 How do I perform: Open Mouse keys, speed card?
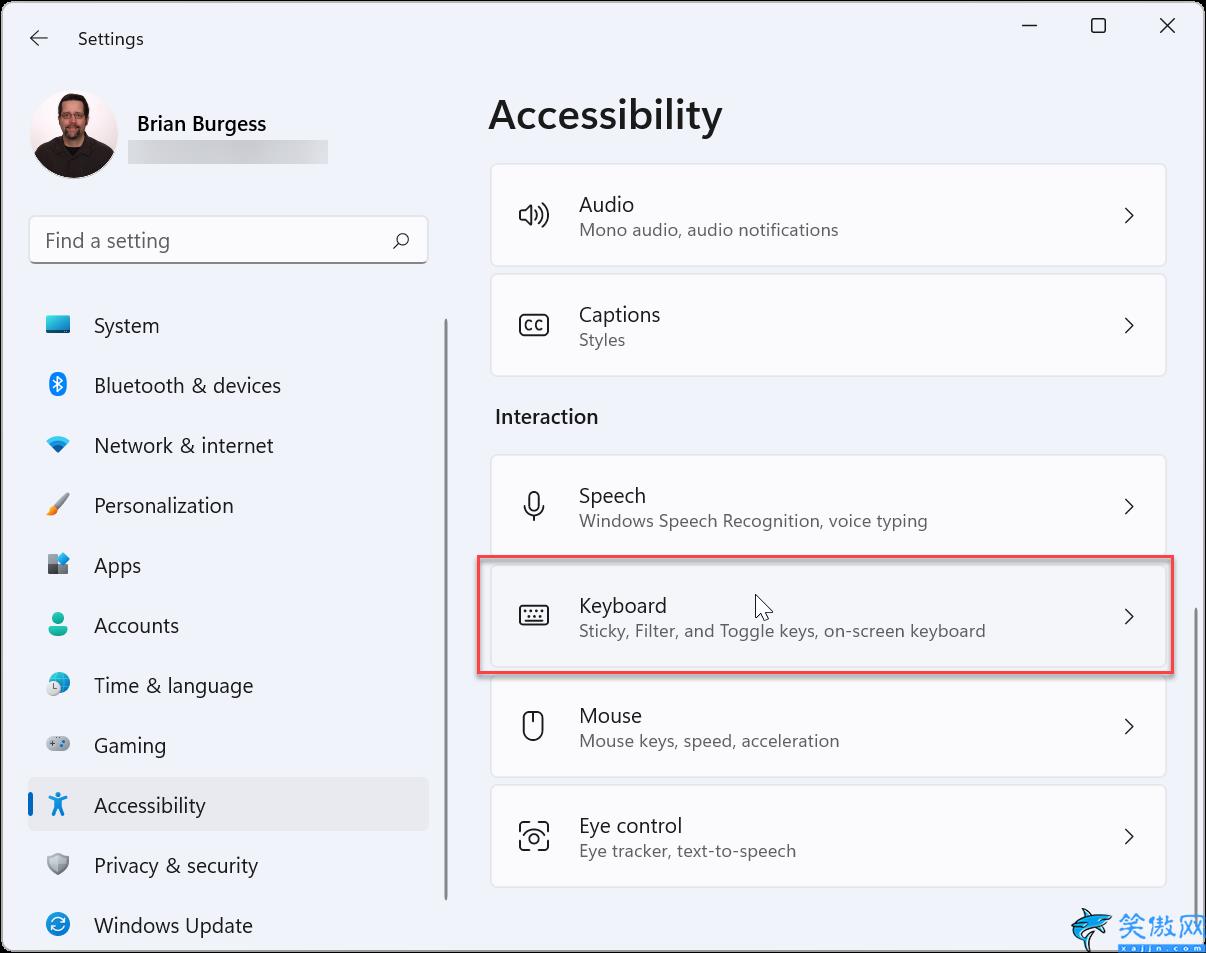(828, 726)
